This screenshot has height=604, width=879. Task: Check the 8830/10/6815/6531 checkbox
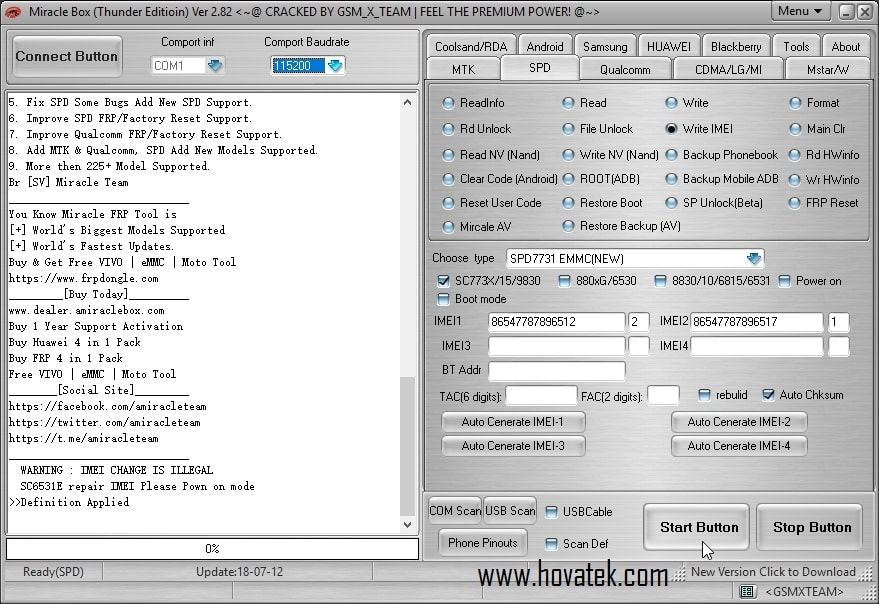point(660,281)
